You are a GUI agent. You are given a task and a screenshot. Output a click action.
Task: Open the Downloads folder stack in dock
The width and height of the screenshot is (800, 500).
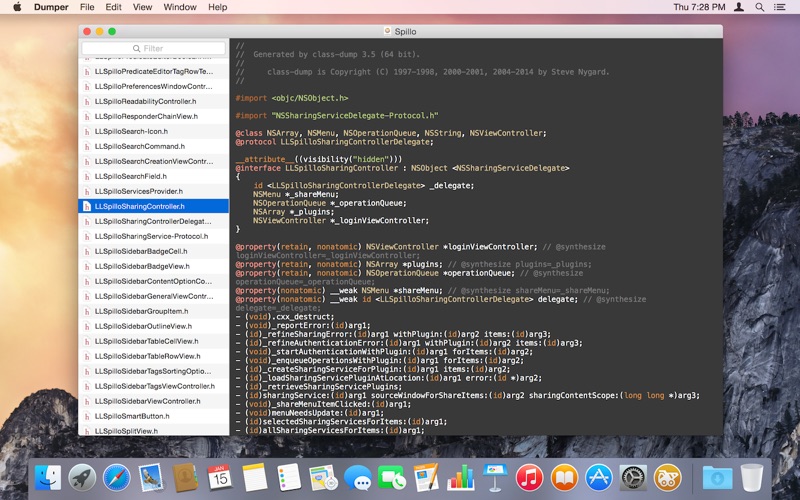(717, 477)
